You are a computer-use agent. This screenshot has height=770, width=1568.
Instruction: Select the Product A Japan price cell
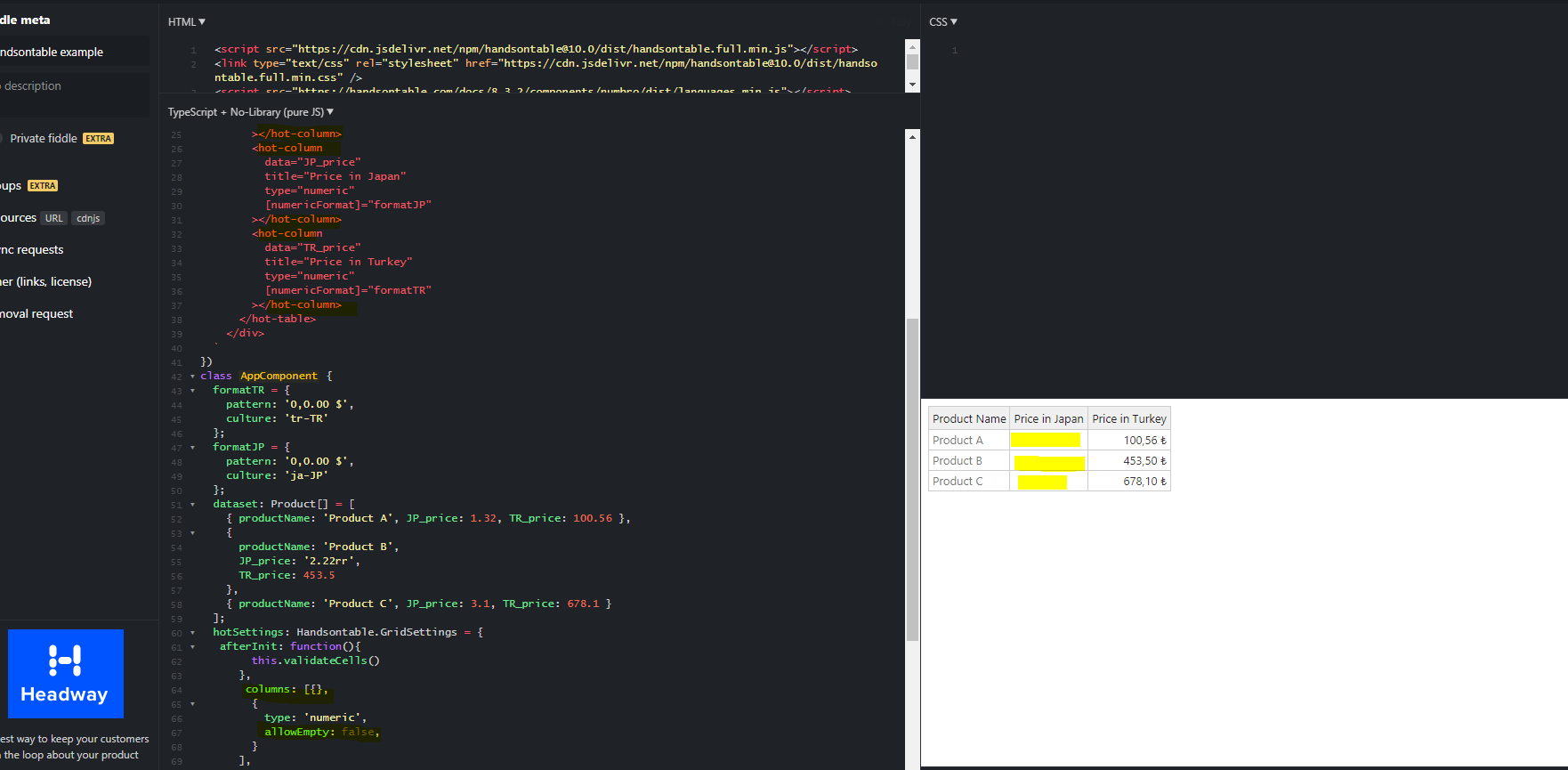[1049, 440]
